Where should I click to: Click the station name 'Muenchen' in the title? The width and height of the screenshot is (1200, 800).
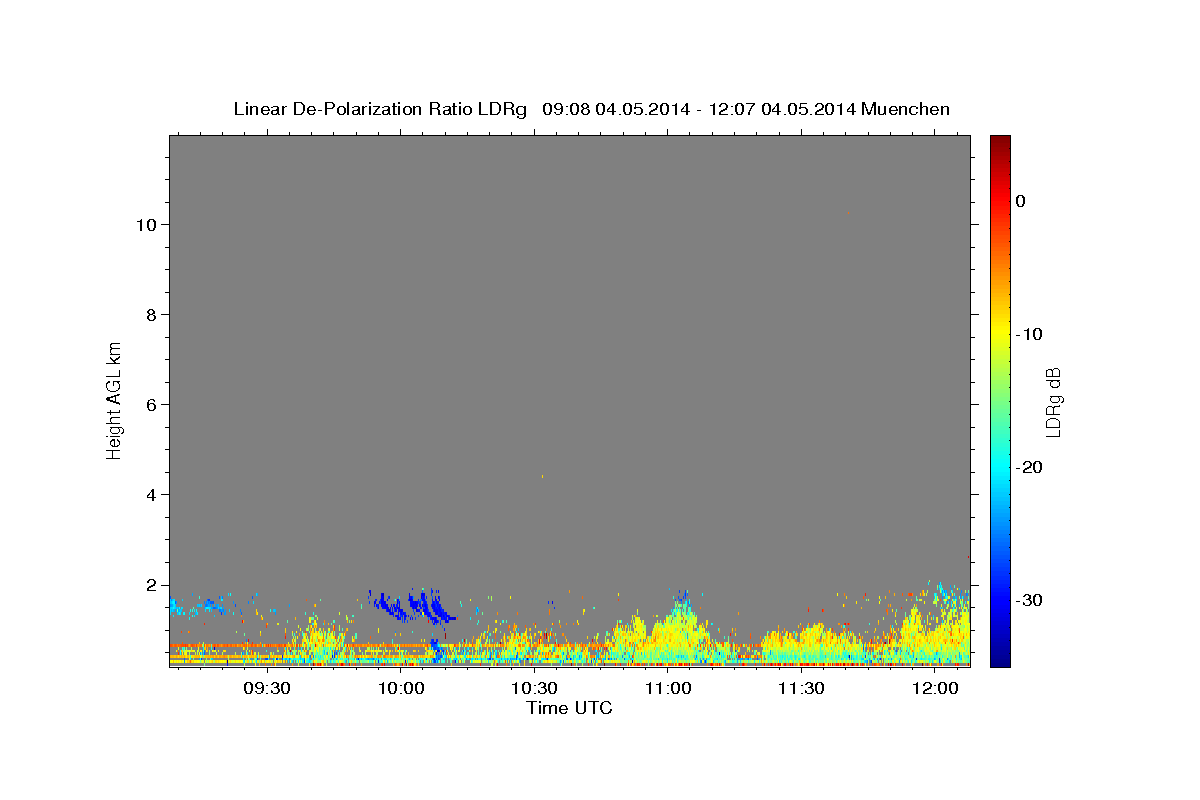pos(906,109)
